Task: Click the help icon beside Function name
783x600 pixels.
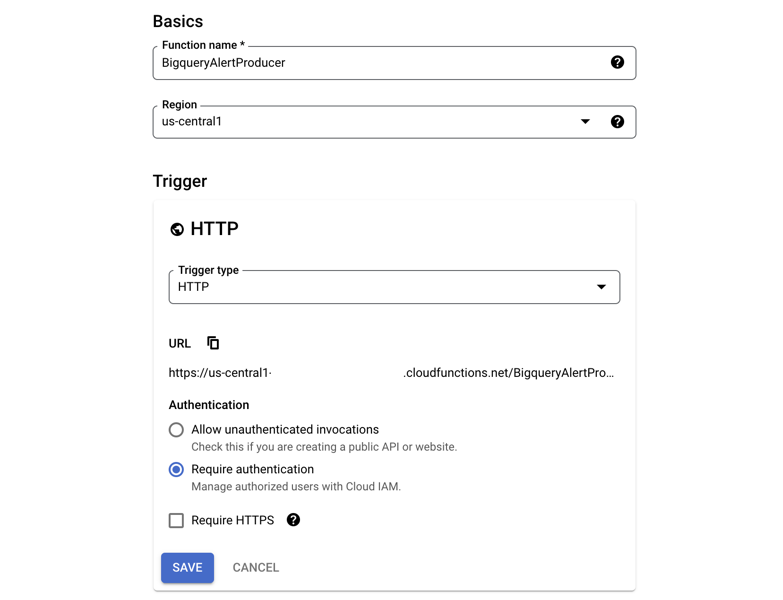Action: (x=617, y=62)
